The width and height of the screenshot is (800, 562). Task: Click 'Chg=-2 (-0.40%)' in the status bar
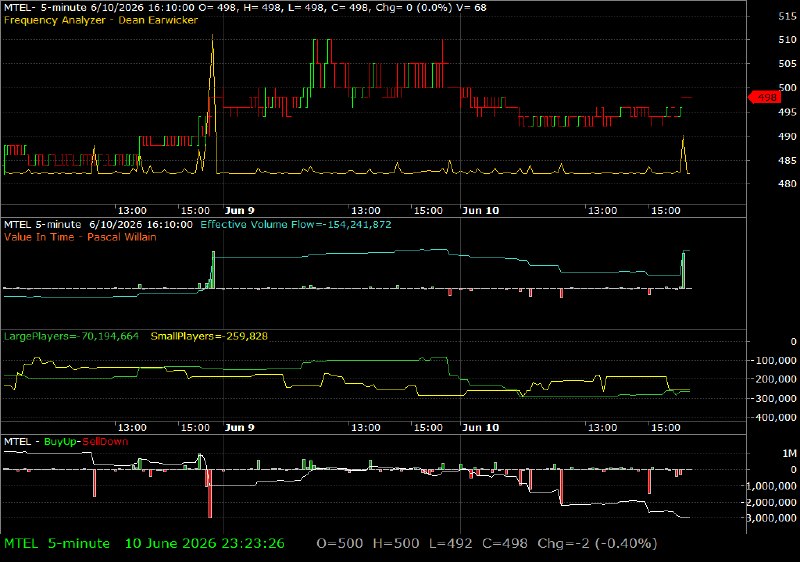pyautogui.click(x=597, y=544)
